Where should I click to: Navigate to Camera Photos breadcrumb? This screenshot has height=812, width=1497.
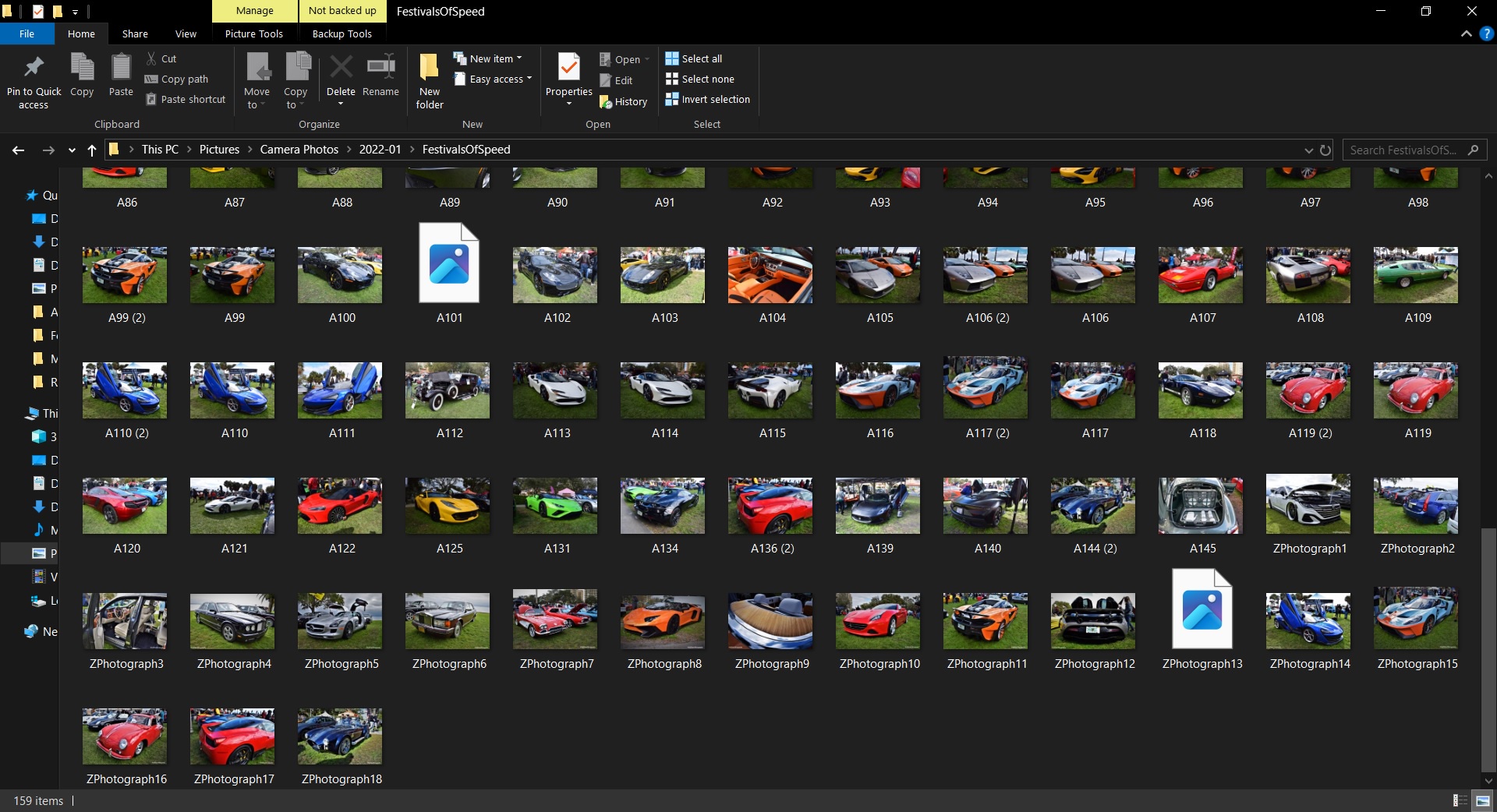pos(299,150)
